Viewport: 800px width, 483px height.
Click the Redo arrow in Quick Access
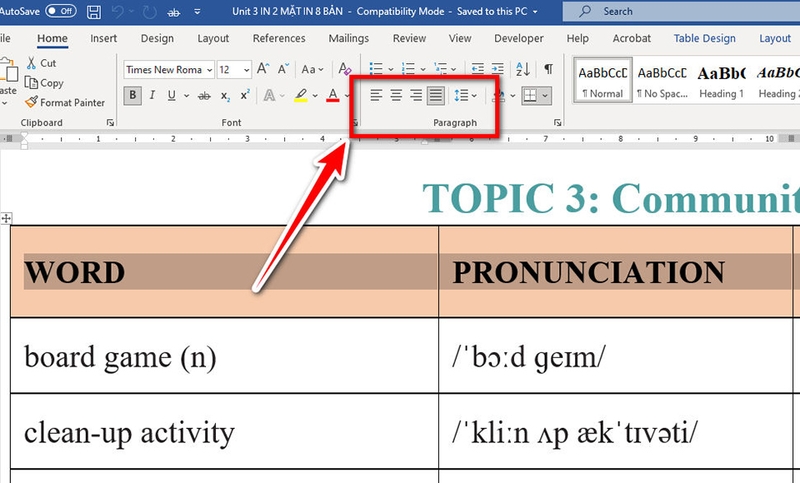click(149, 12)
